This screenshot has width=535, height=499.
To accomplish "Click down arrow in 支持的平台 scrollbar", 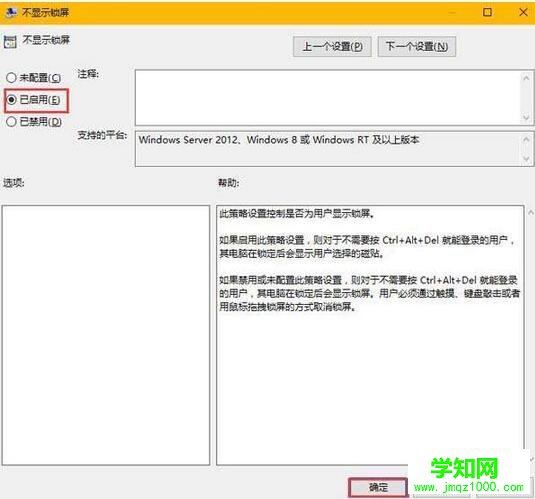I will pos(526,159).
